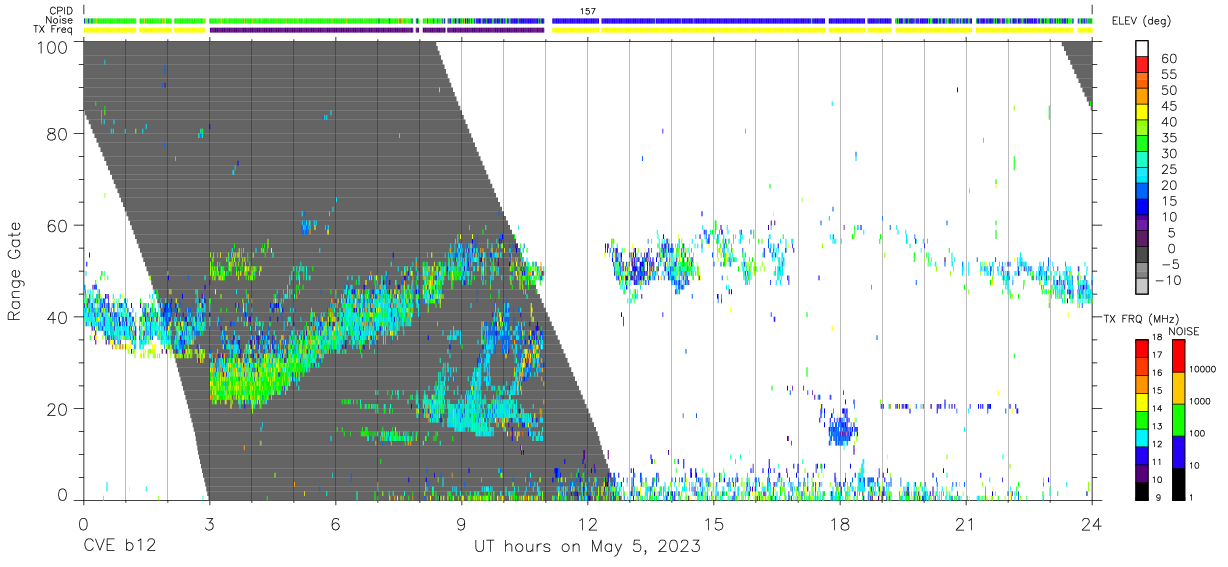Select the CPID value '157'

coord(588,11)
